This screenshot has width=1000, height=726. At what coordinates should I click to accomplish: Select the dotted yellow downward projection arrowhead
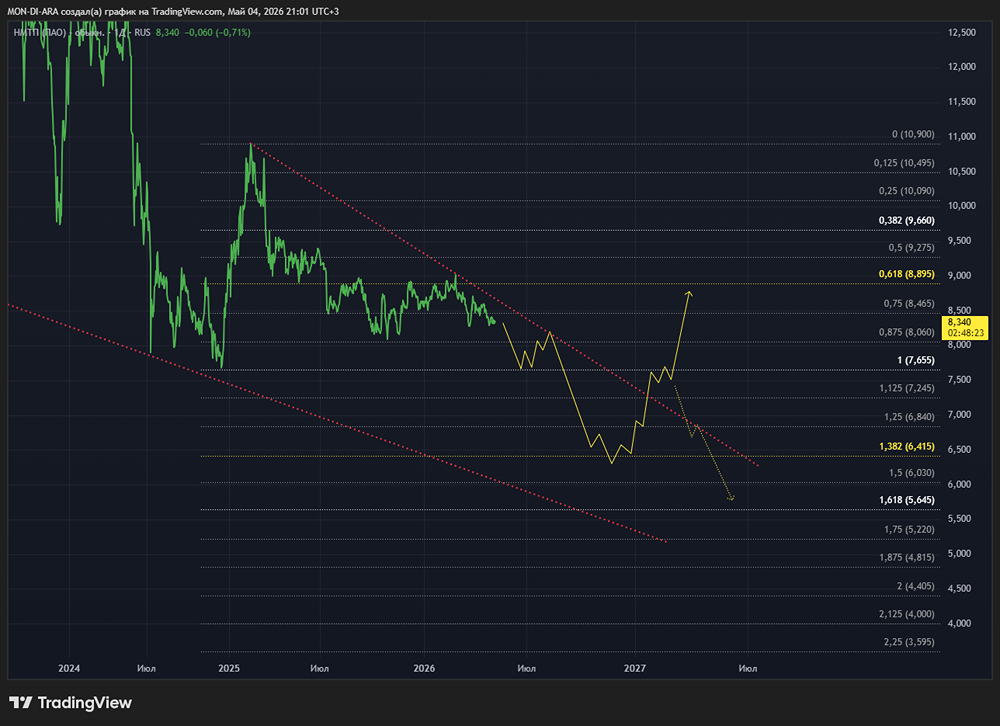(x=731, y=497)
